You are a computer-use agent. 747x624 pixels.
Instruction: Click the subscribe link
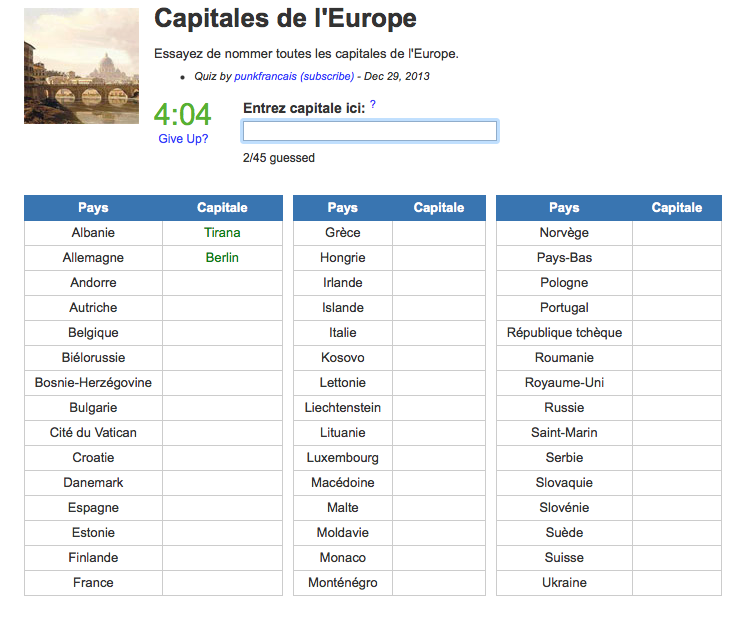[x=327, y=76]
